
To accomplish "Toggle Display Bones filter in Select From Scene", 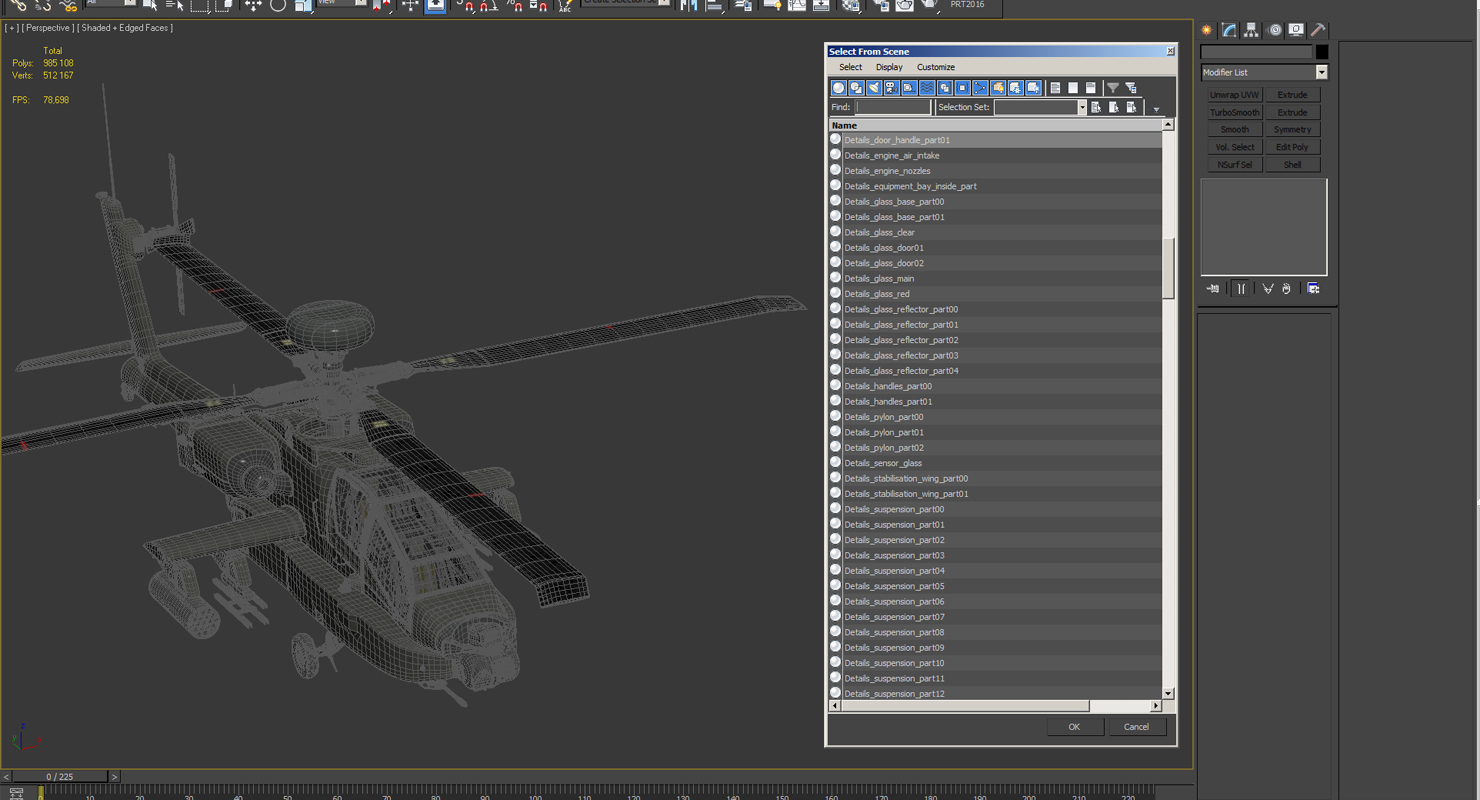I will (981, 88).
